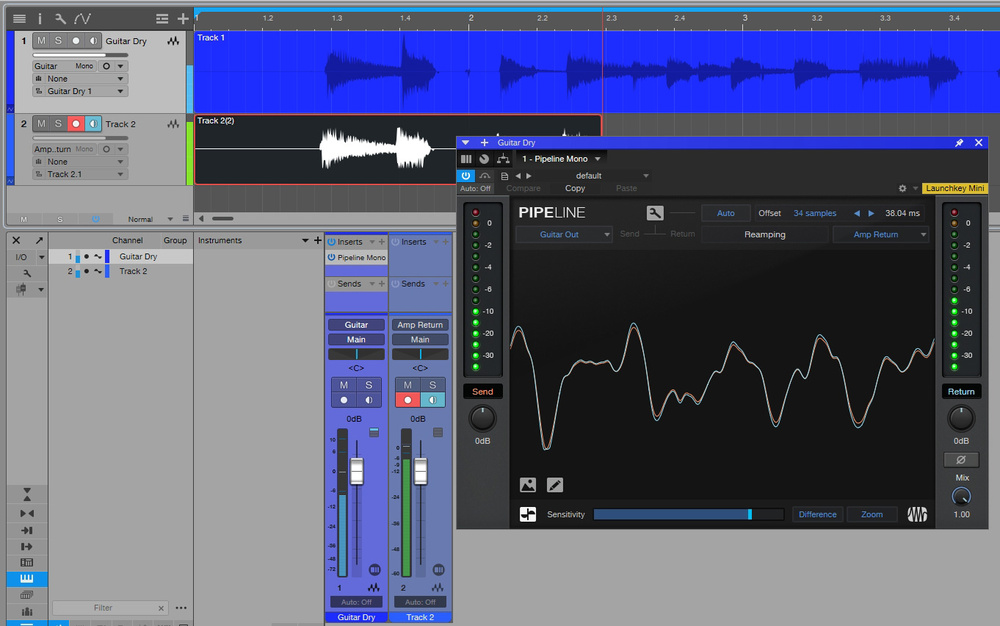Arm record on Guitar Dry track header
This screenshot has width=1000, height=626.
pos(76,41)
